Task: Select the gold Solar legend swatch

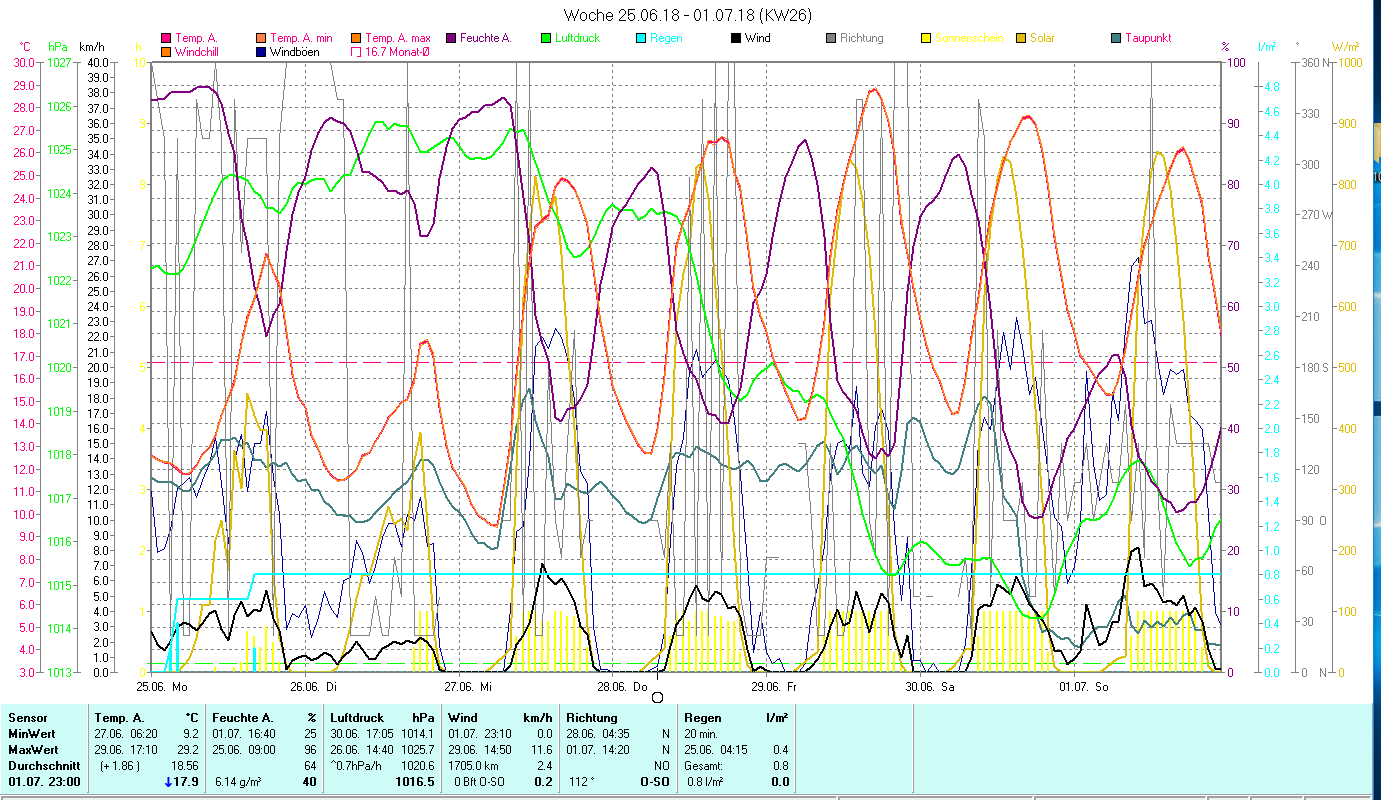Action: coord(1021,38)
